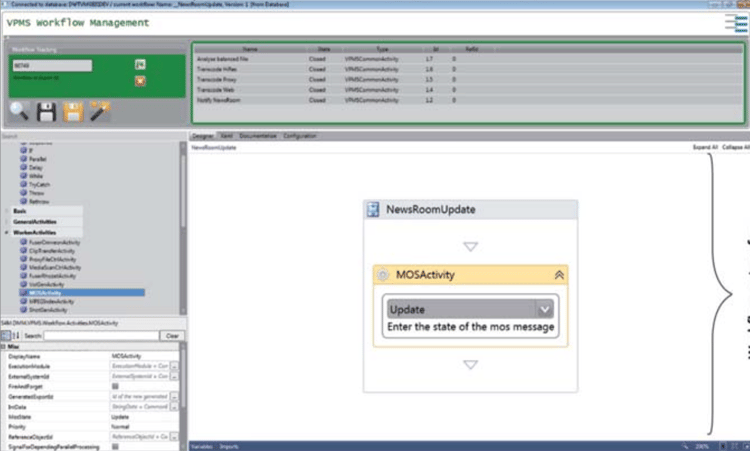Viewport: 750px width, 451px height.
Task: Open the Update state dropdown in MOSActivity
Action: point(545,310)
